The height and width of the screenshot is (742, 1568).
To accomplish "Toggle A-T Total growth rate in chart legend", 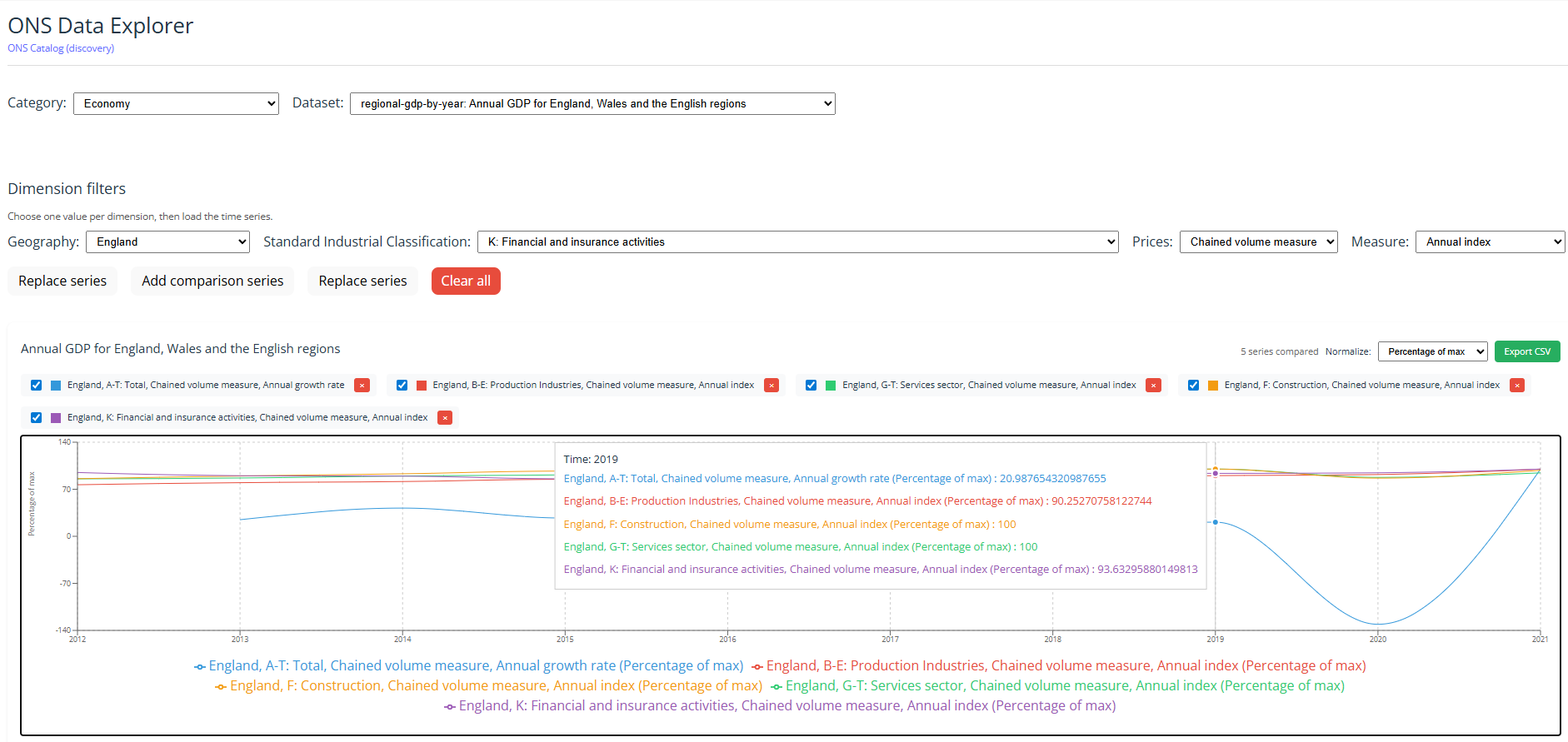I will [469, 666].
